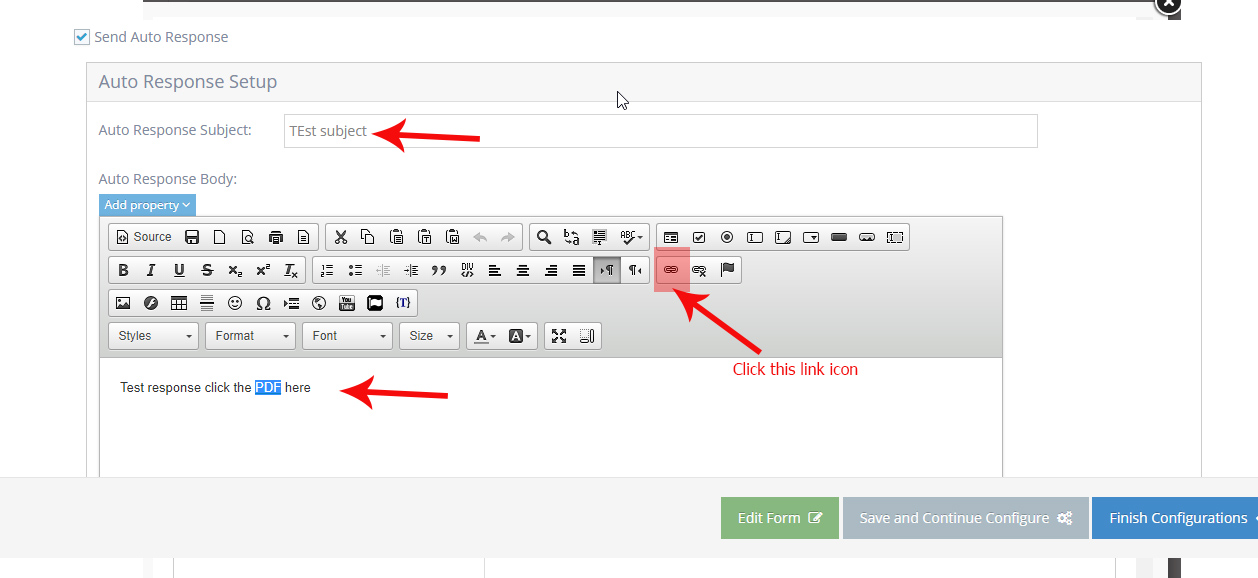The height and width of the screenshot is (578, 1258).
Task: Open the Find magnifier tool
Action: (543, 237)
